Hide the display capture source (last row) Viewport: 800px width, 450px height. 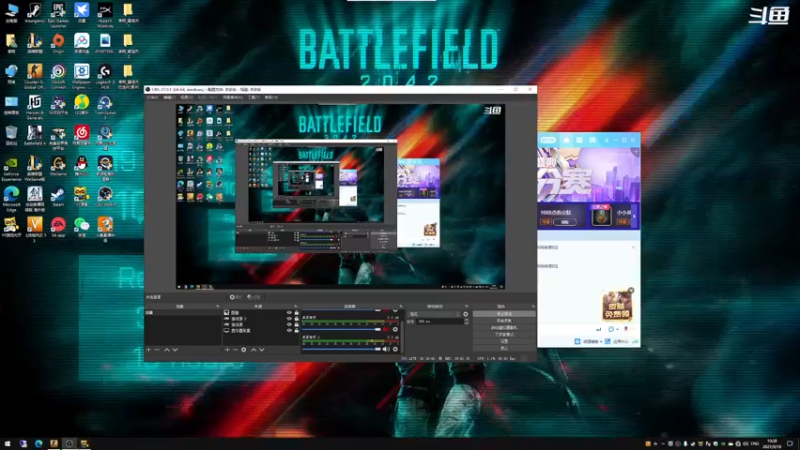click(x=289, y=331)
